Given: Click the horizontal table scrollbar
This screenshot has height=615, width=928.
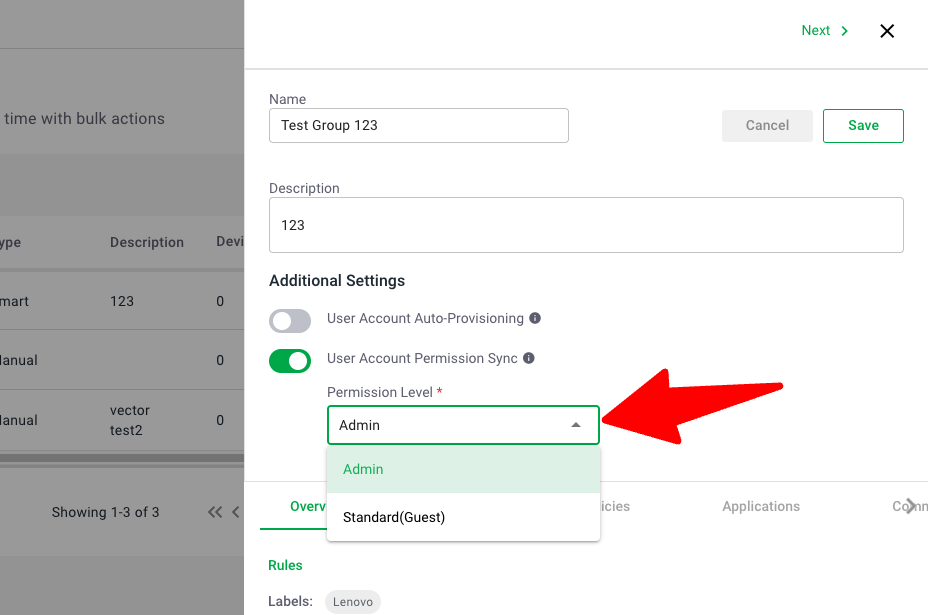Looking at the screenshot, I should coord(120,459).
